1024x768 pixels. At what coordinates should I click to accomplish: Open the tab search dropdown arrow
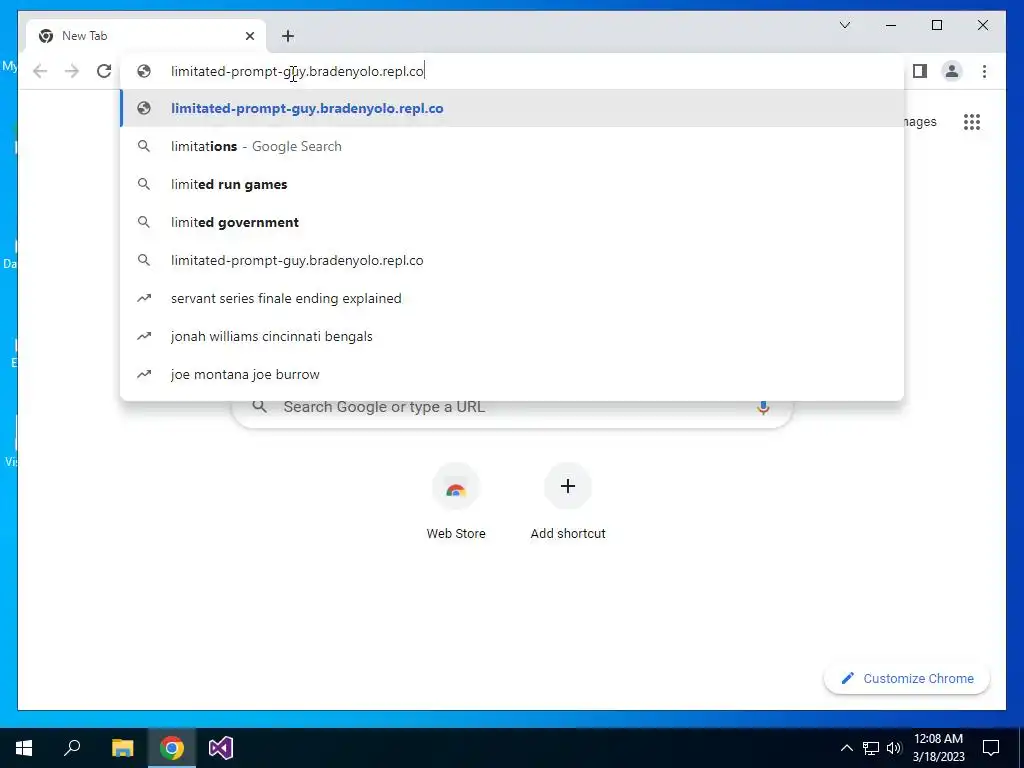coord(844,25)
